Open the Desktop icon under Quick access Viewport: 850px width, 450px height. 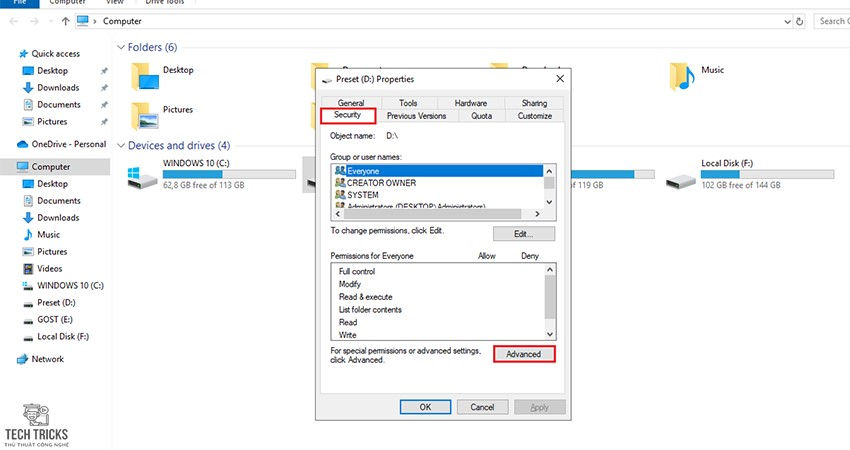tap(28, 71)
